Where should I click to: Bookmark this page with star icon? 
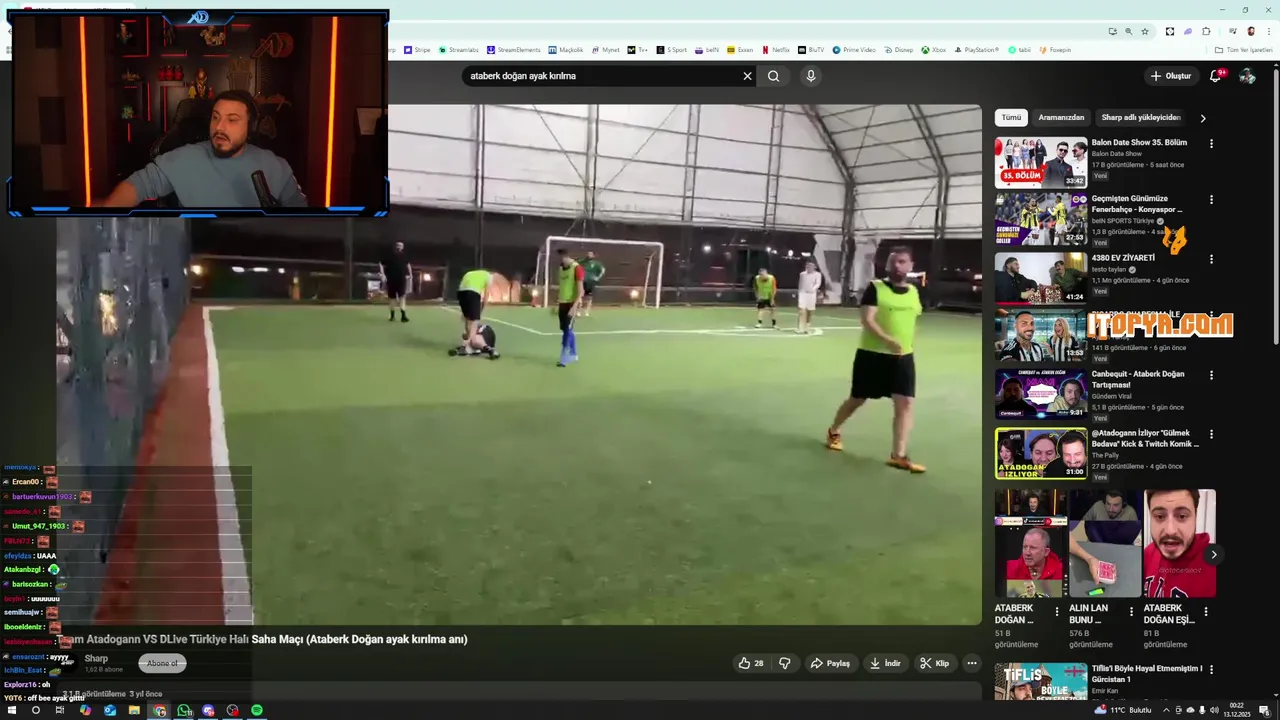[x=1145, y=31]
